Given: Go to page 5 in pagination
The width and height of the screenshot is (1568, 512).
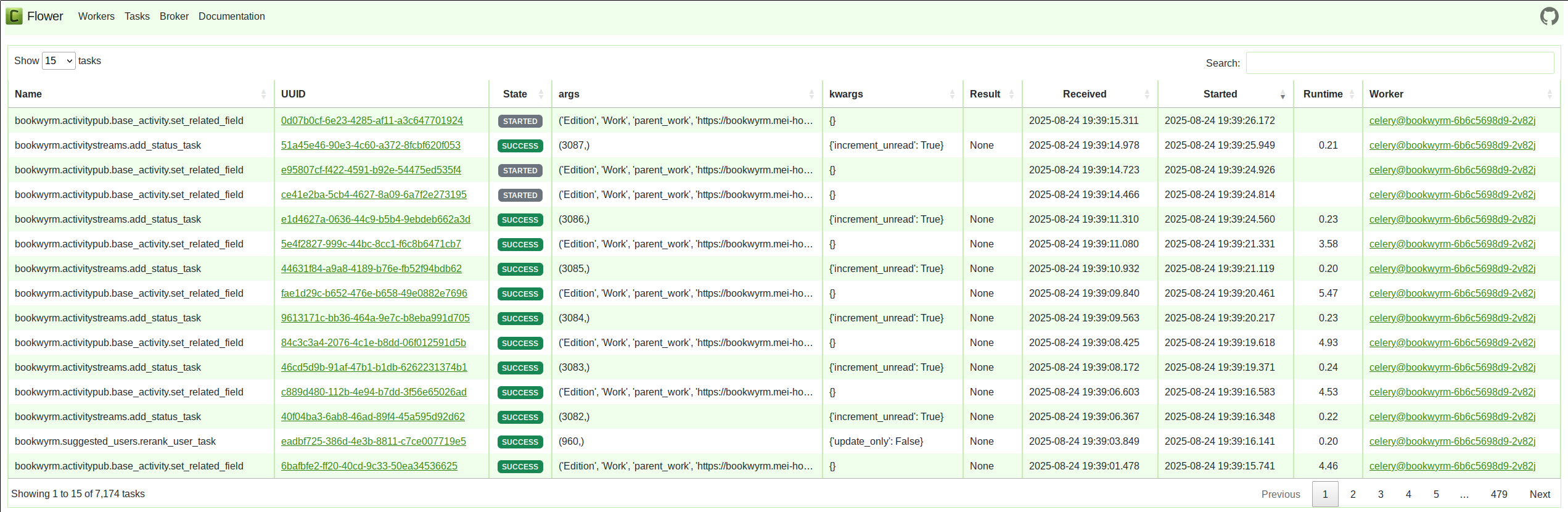Looking at the screenshot, I should click(x=1436, y=494).
